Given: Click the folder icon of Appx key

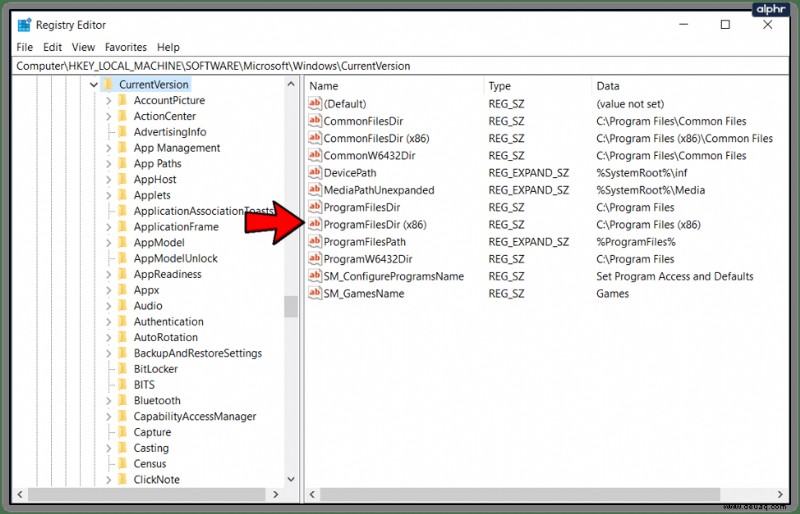Looking at the screenshot, I should coord(122,289).
